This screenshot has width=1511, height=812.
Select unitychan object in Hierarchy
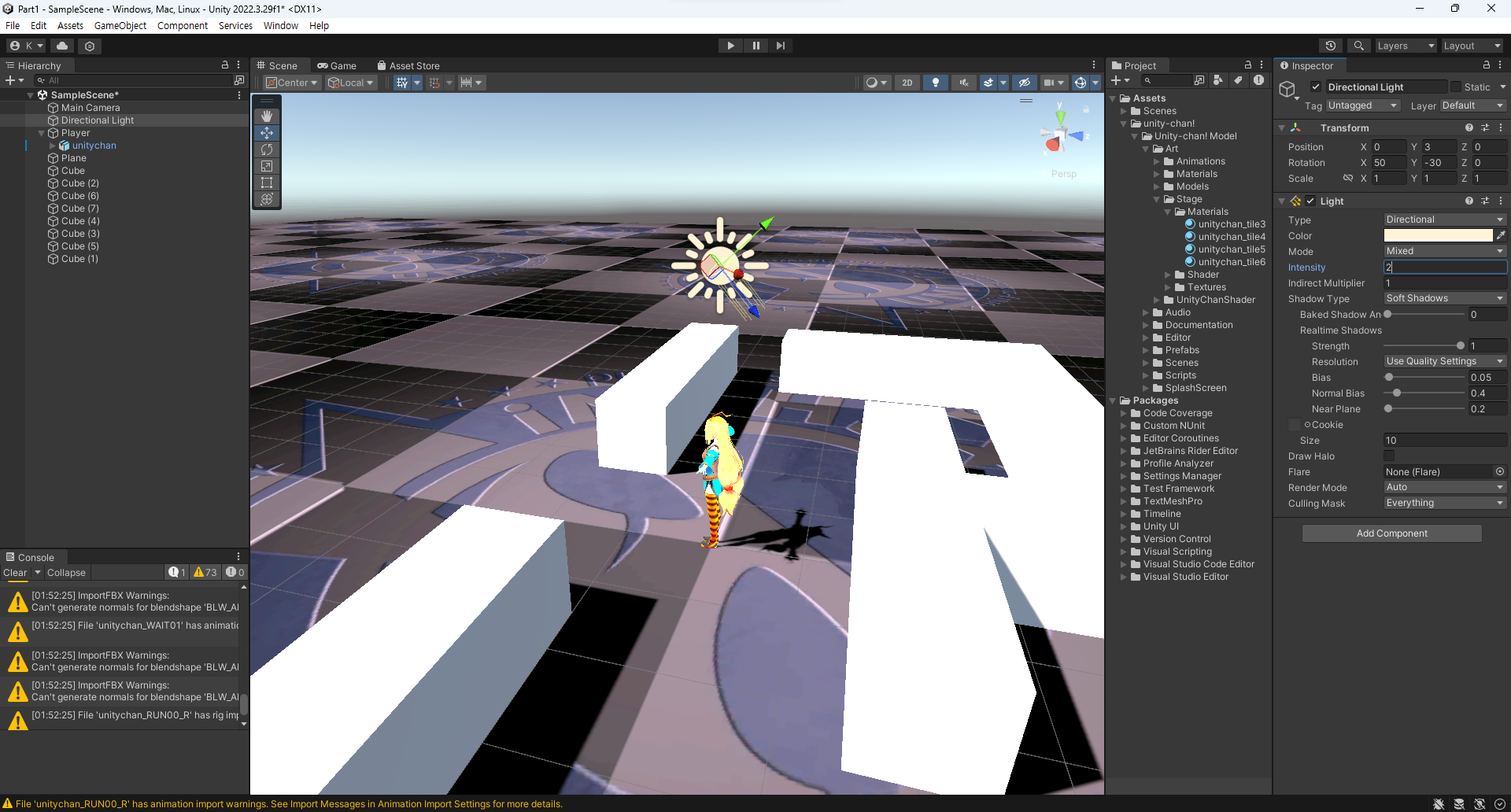tap(94, 146)
